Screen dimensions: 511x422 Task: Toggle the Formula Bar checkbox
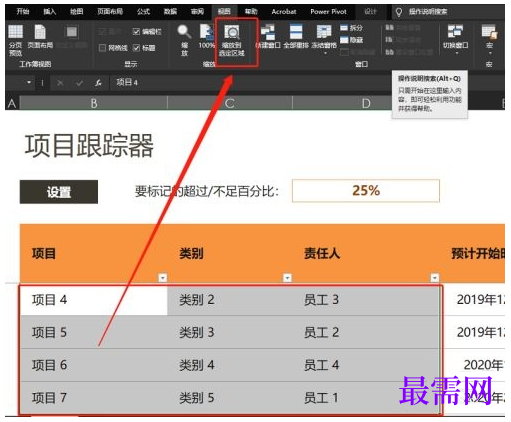(136, 32)
